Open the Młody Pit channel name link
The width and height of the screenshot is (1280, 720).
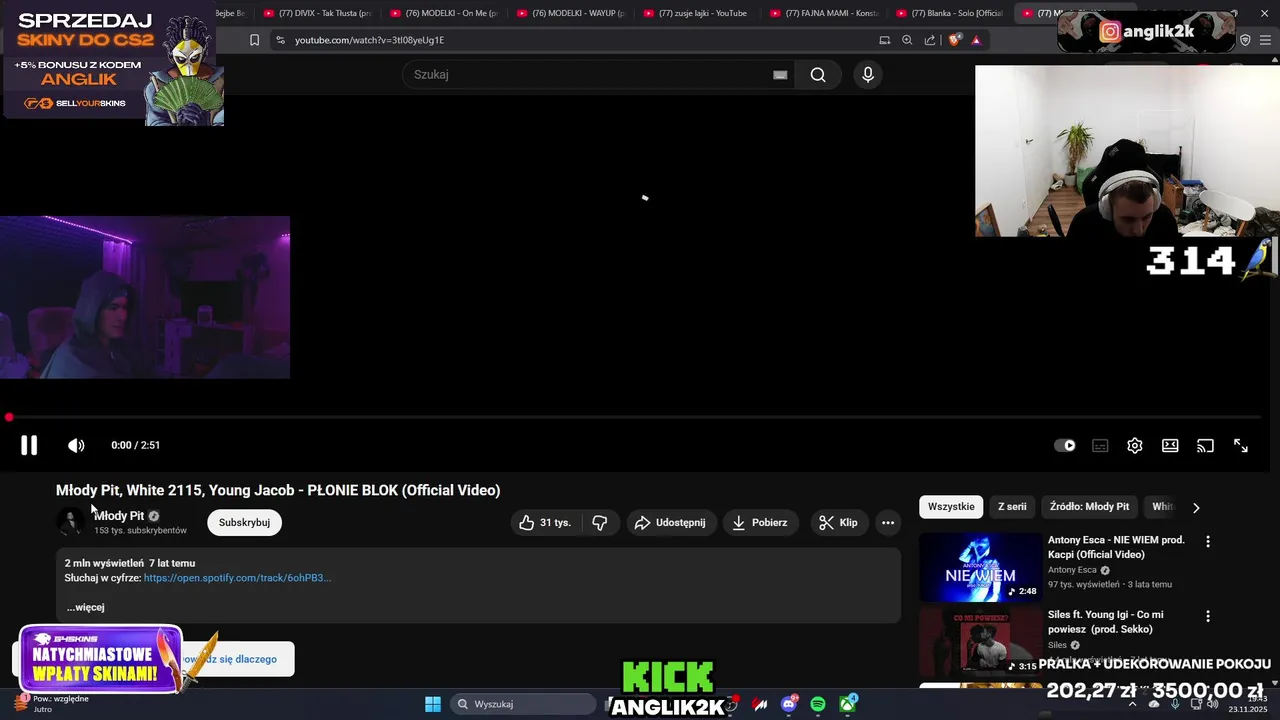[119, 516]
